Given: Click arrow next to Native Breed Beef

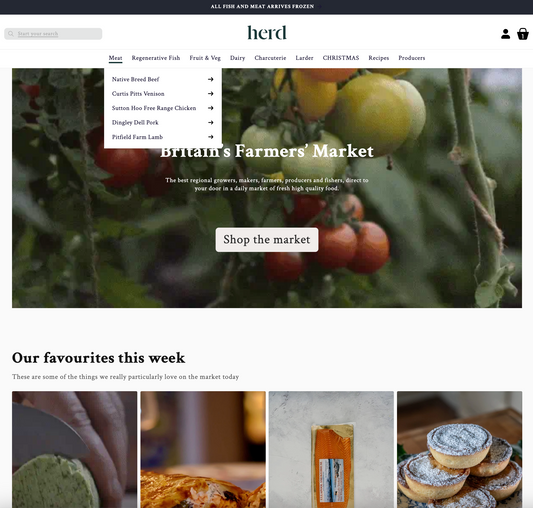Looking at the screenshot, I should click(210, 79).
